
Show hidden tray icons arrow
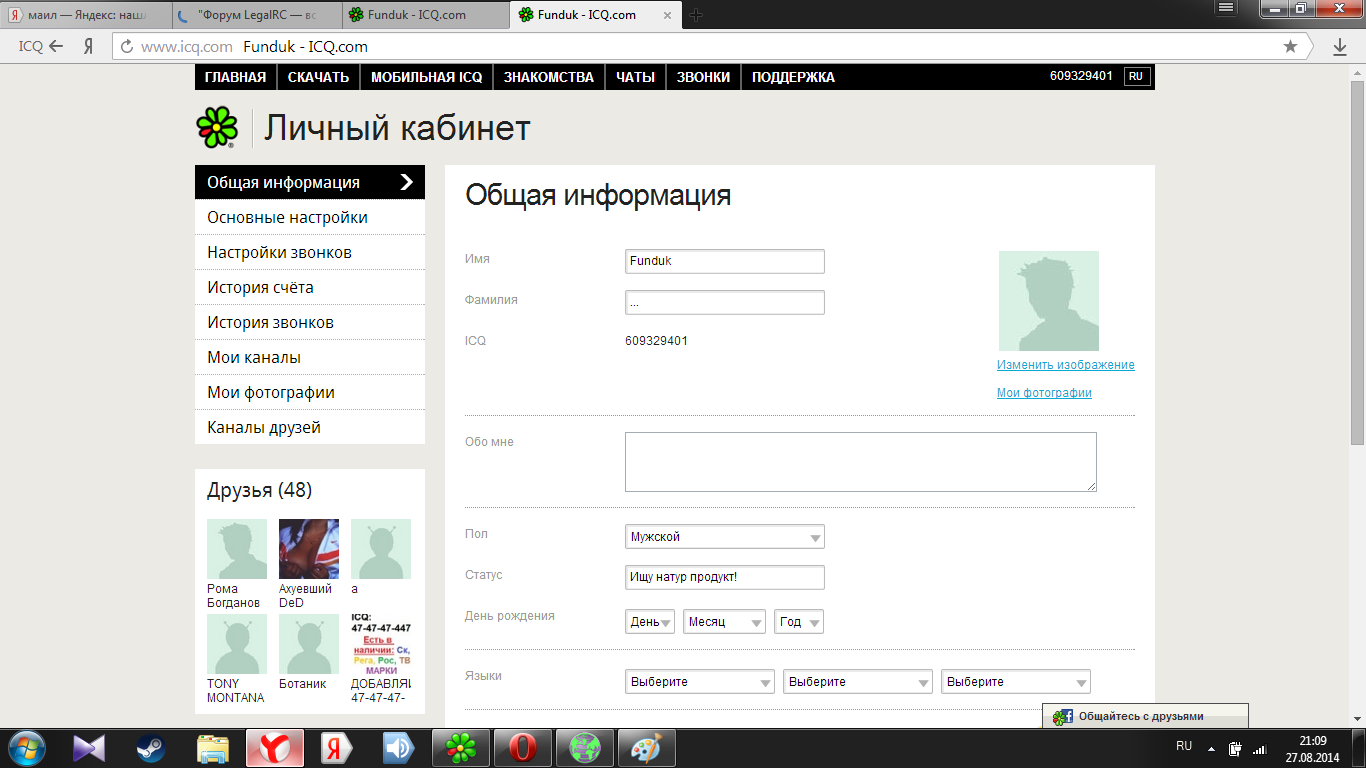coord(1211,748)
